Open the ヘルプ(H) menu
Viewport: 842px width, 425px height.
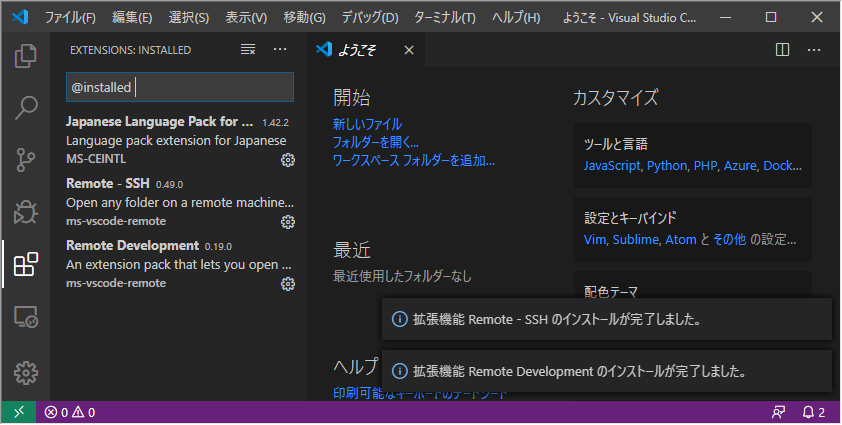pos(516,18)
